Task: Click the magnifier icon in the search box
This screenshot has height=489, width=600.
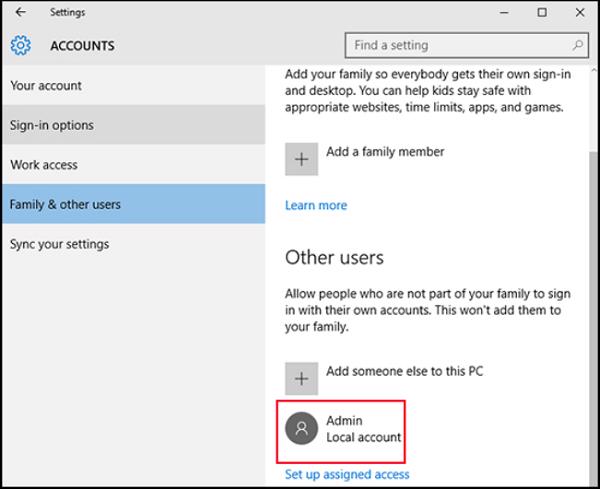Action: [576, 45]
